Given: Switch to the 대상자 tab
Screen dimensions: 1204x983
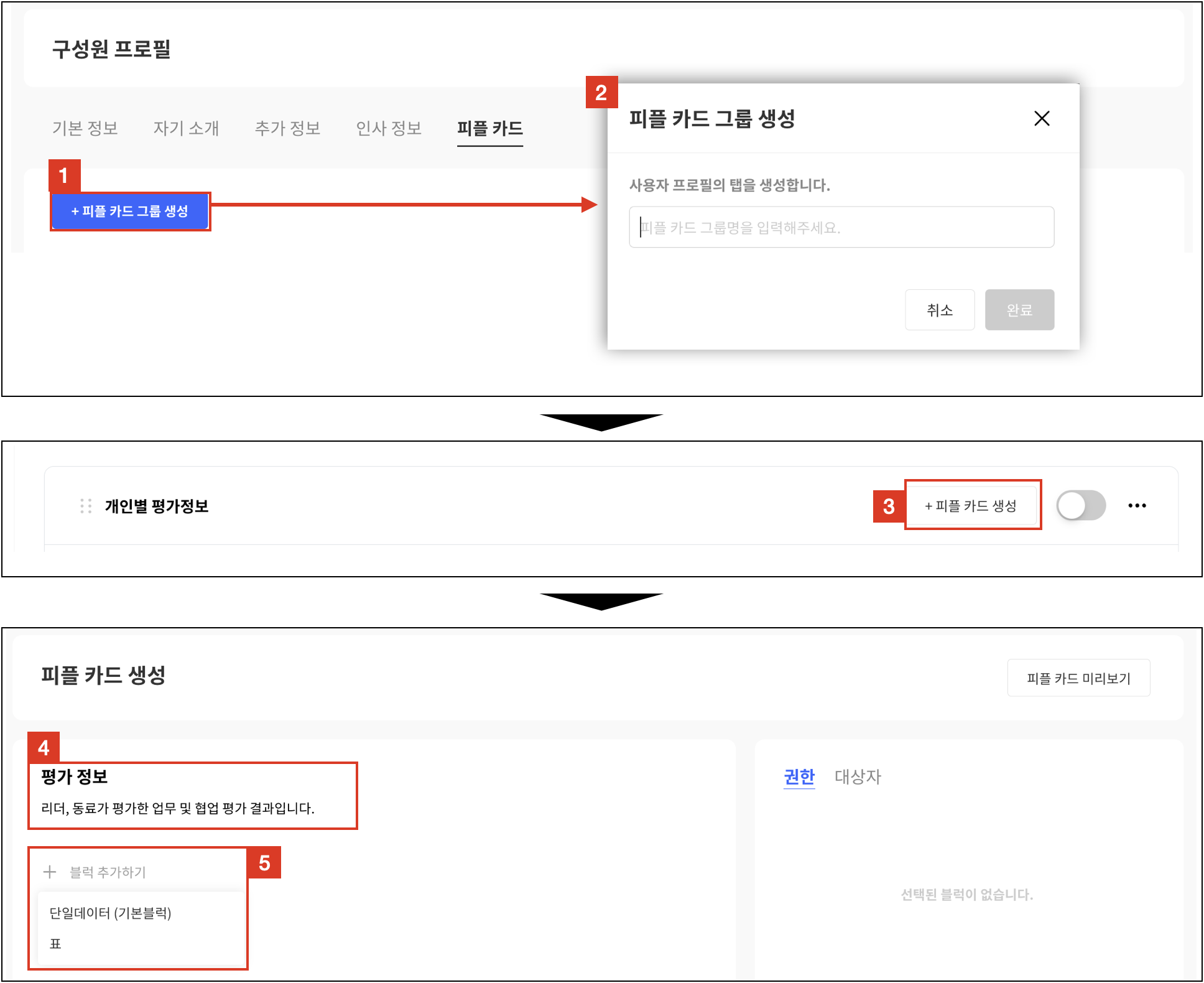Looking at the screenshot, I should coord(858,776).
